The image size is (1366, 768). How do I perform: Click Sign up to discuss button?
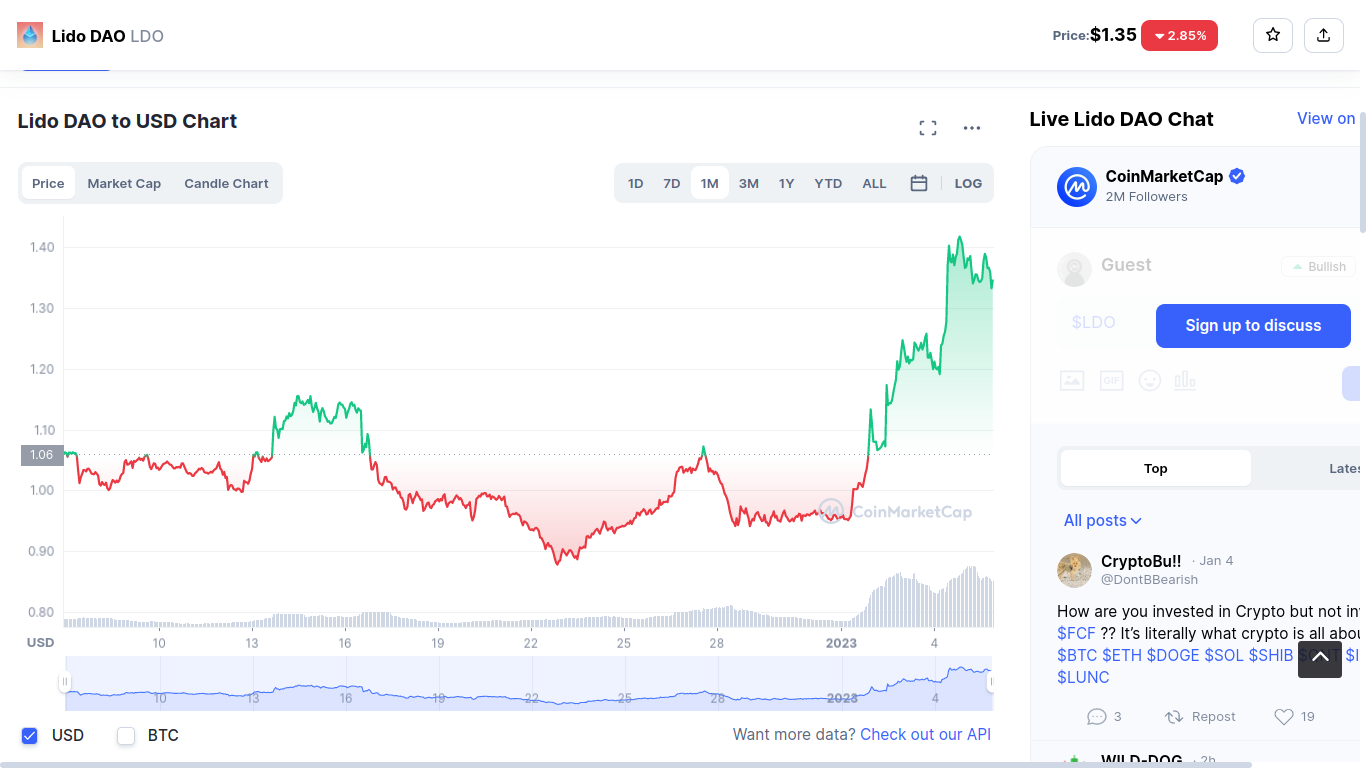1253,326
